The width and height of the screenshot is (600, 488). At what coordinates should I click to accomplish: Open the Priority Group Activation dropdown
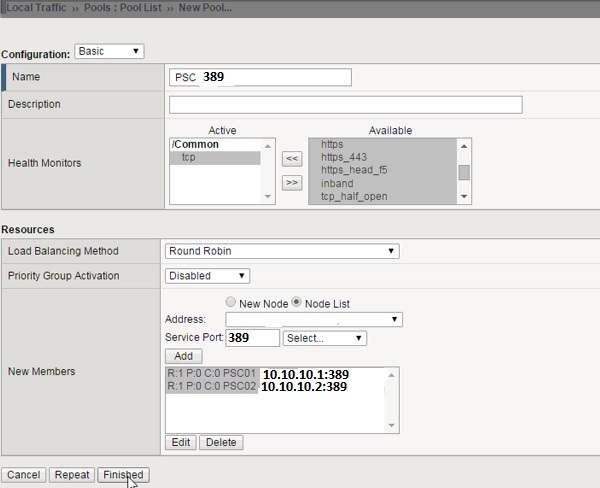(209, 275)
